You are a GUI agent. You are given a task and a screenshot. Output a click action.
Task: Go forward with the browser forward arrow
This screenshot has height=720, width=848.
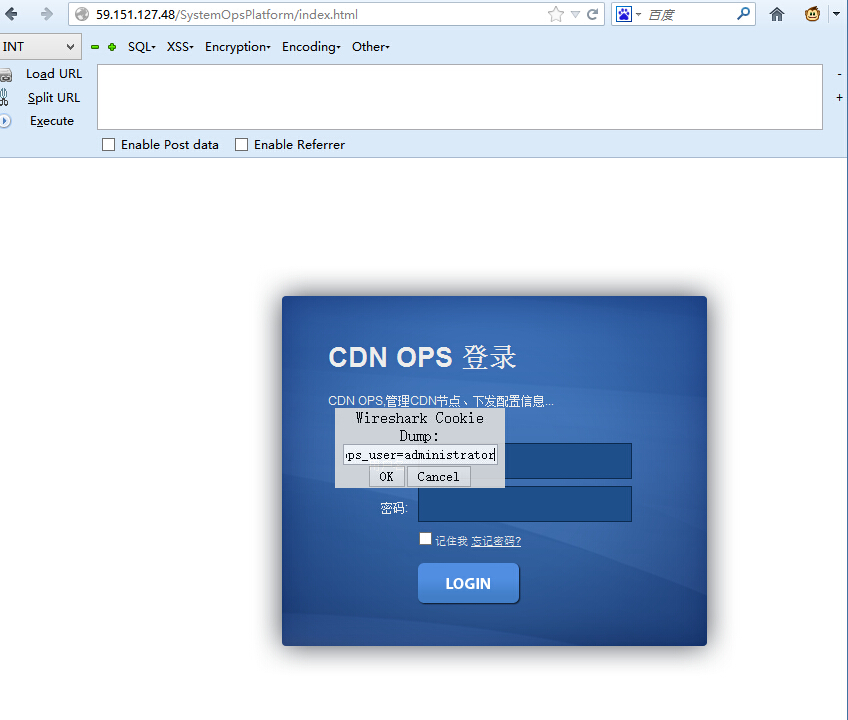point(47,14)
